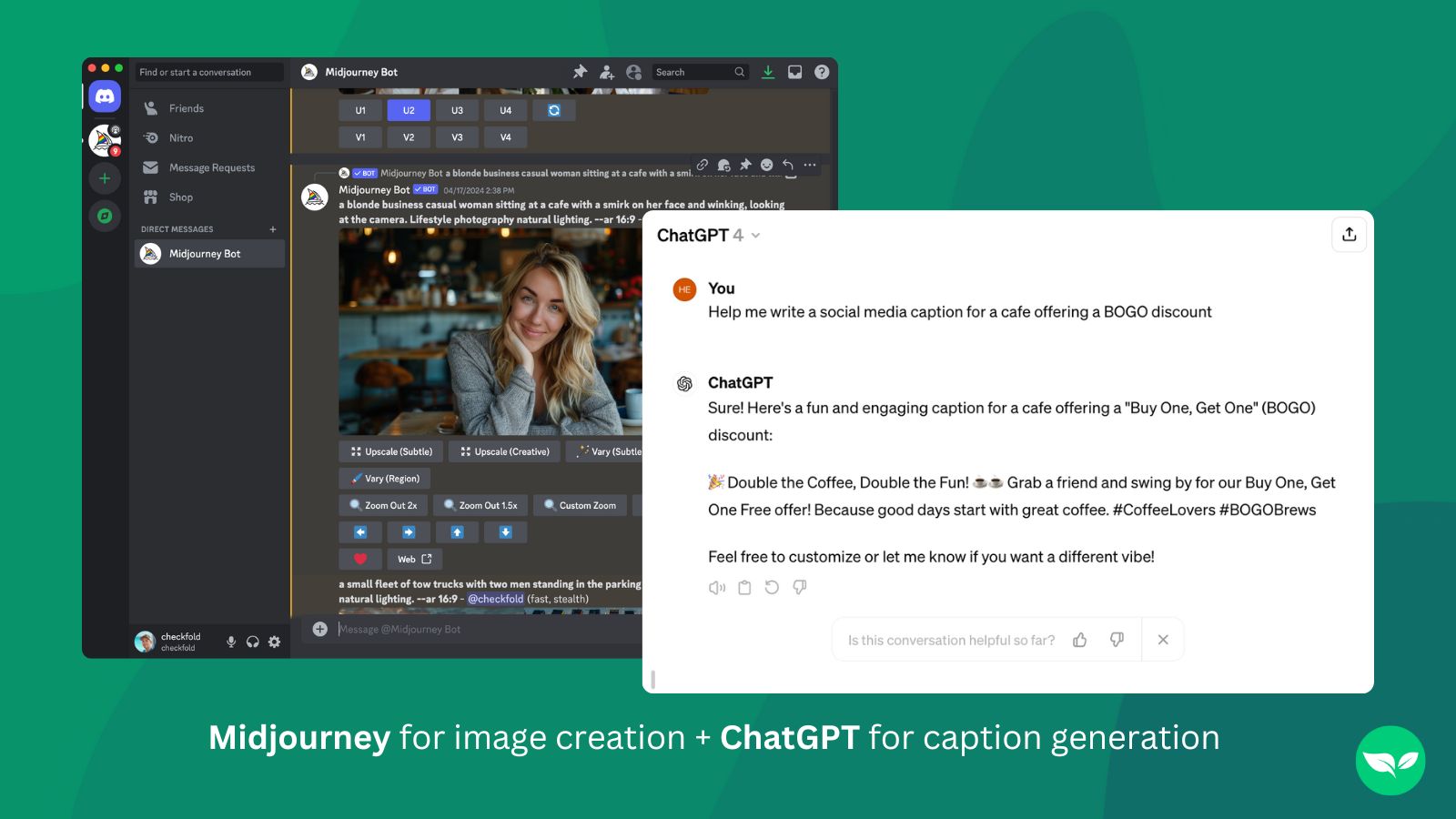Open Friends from the sidebar
The image size is (1456, 819).
[185, 107]
